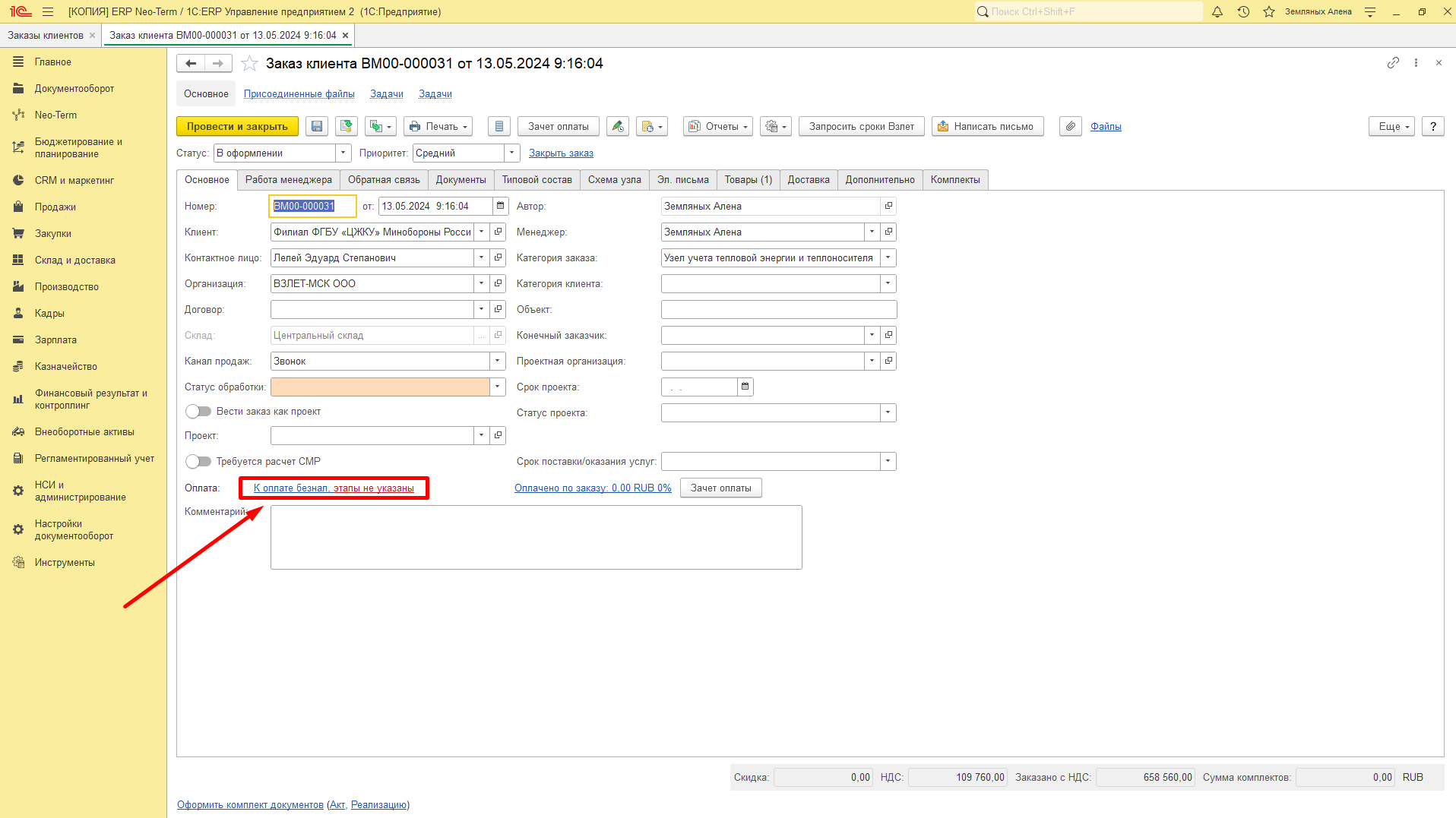The height and width of the screenshot is (818, 1456).
Task: Open the Канал продаж dropdown list
Action: click(498, 361)
